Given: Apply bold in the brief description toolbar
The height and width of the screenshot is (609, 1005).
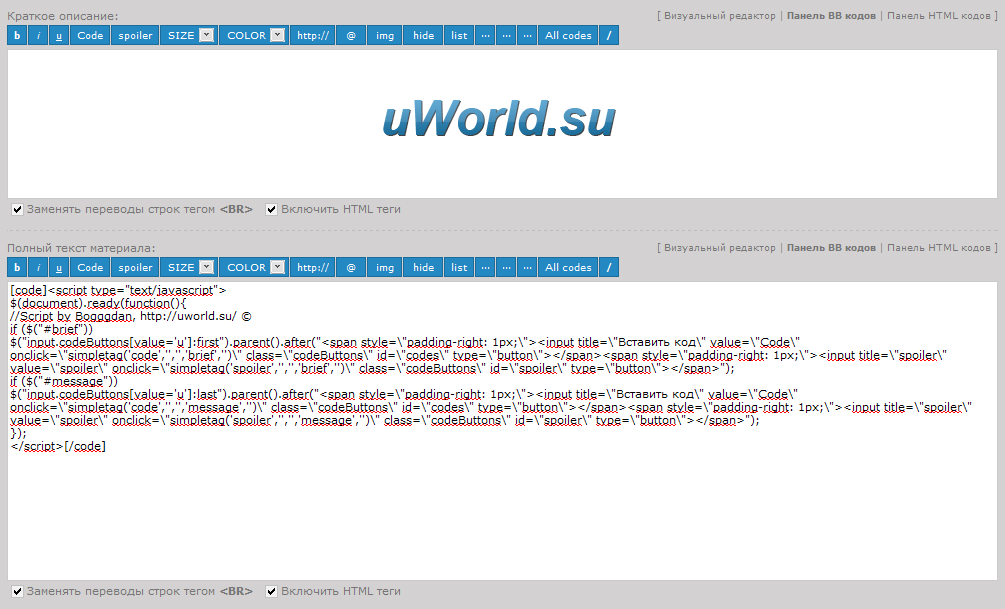Looking at the screenshot, I should point(17,35).
